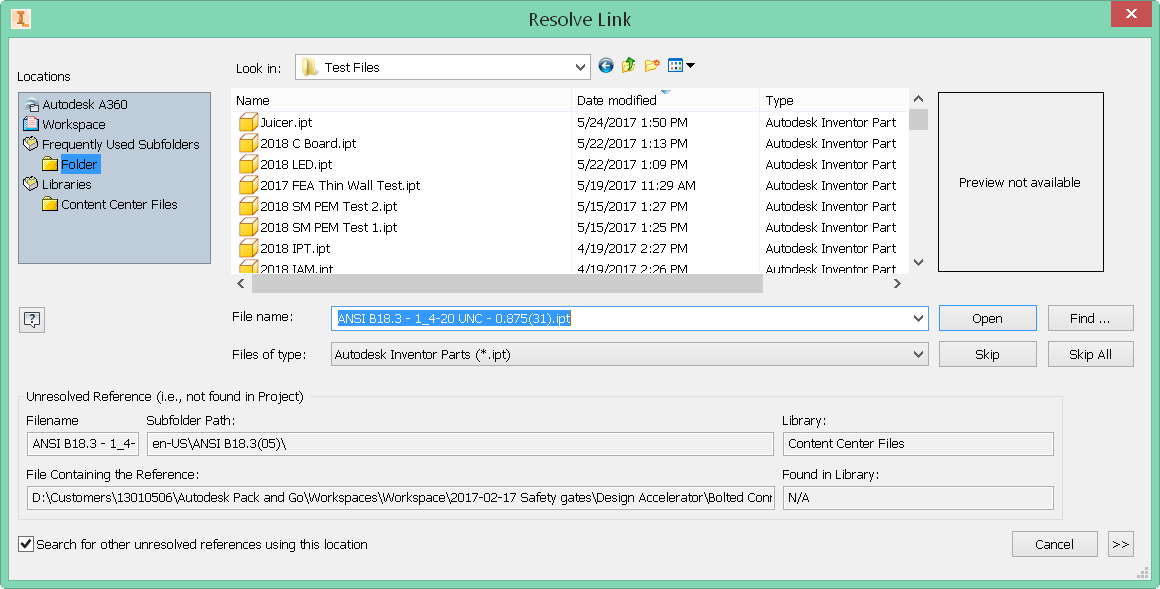Select 2017 FEA Thin Wall Test.ipt
The image size is (1160, 589).
[340, 186]
